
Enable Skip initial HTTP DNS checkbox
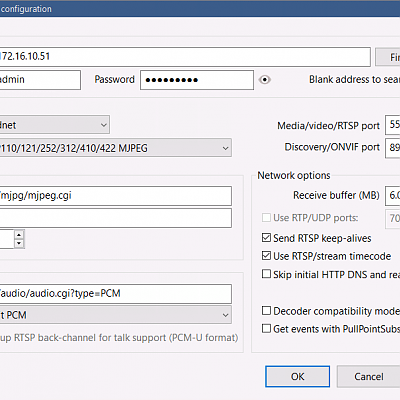(266, 274)
